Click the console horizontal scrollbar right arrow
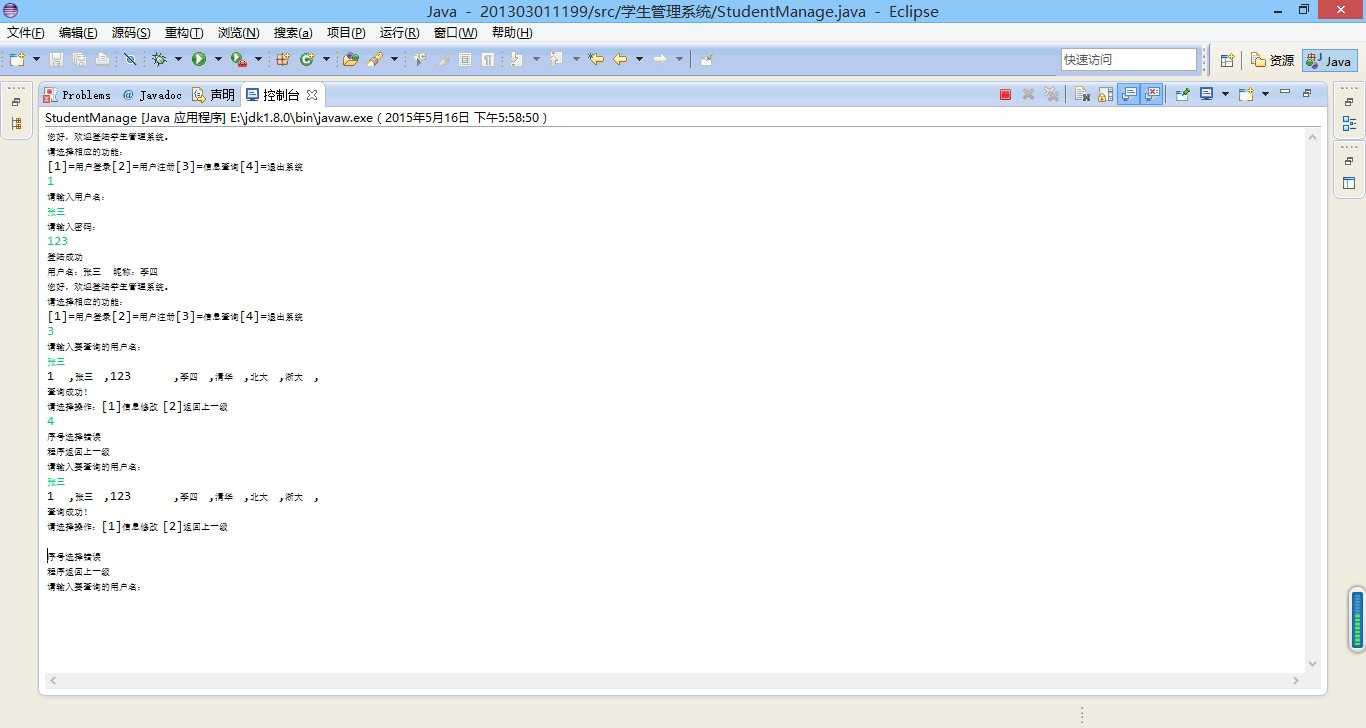 (x=1297, y=680)
